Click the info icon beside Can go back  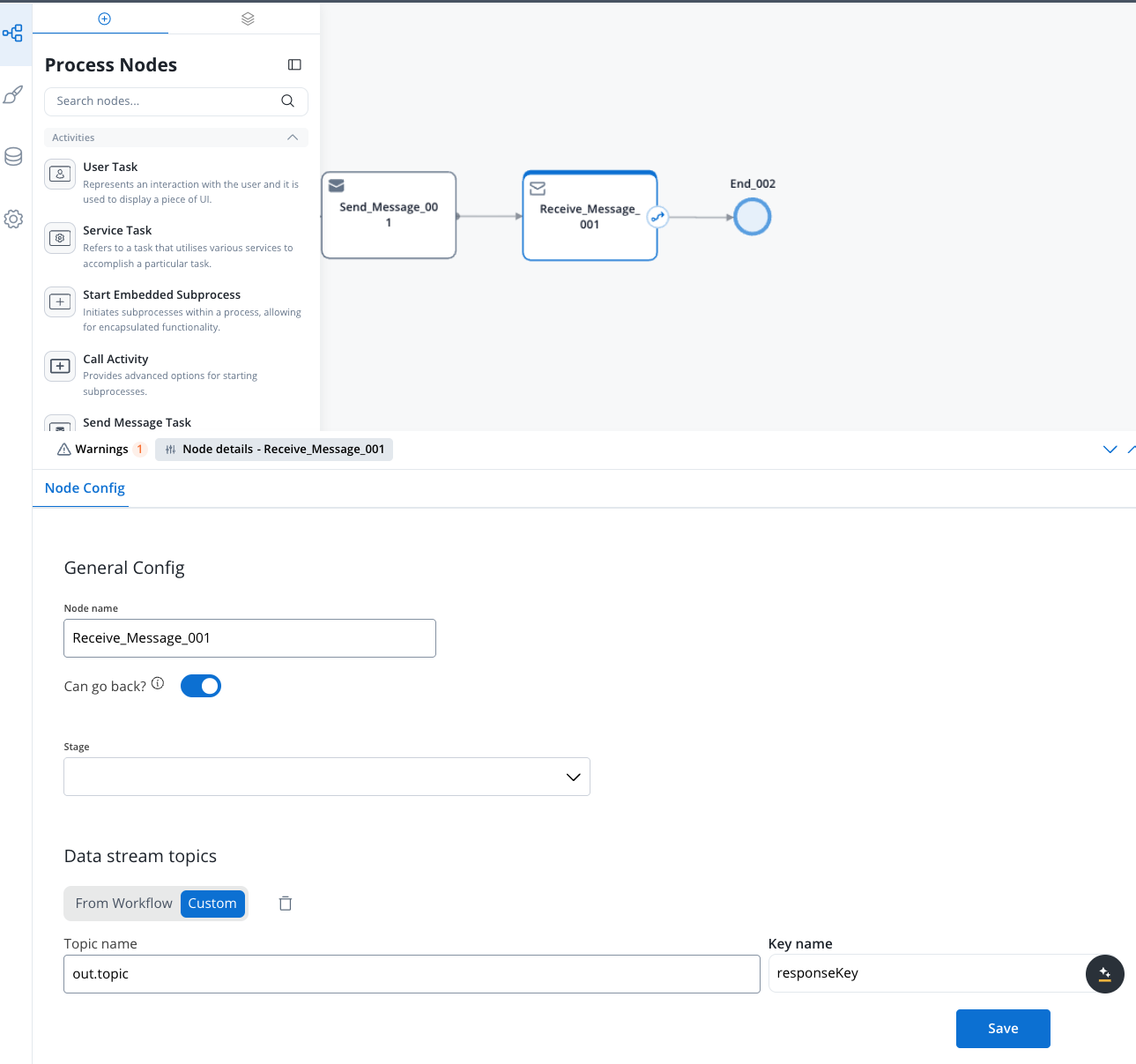click(x=158, y=683)
